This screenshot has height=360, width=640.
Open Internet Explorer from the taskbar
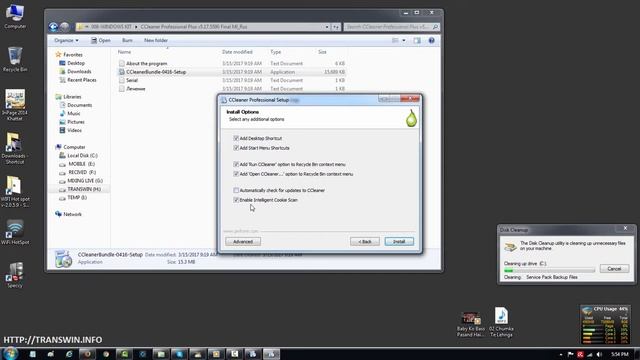[69, 354]
